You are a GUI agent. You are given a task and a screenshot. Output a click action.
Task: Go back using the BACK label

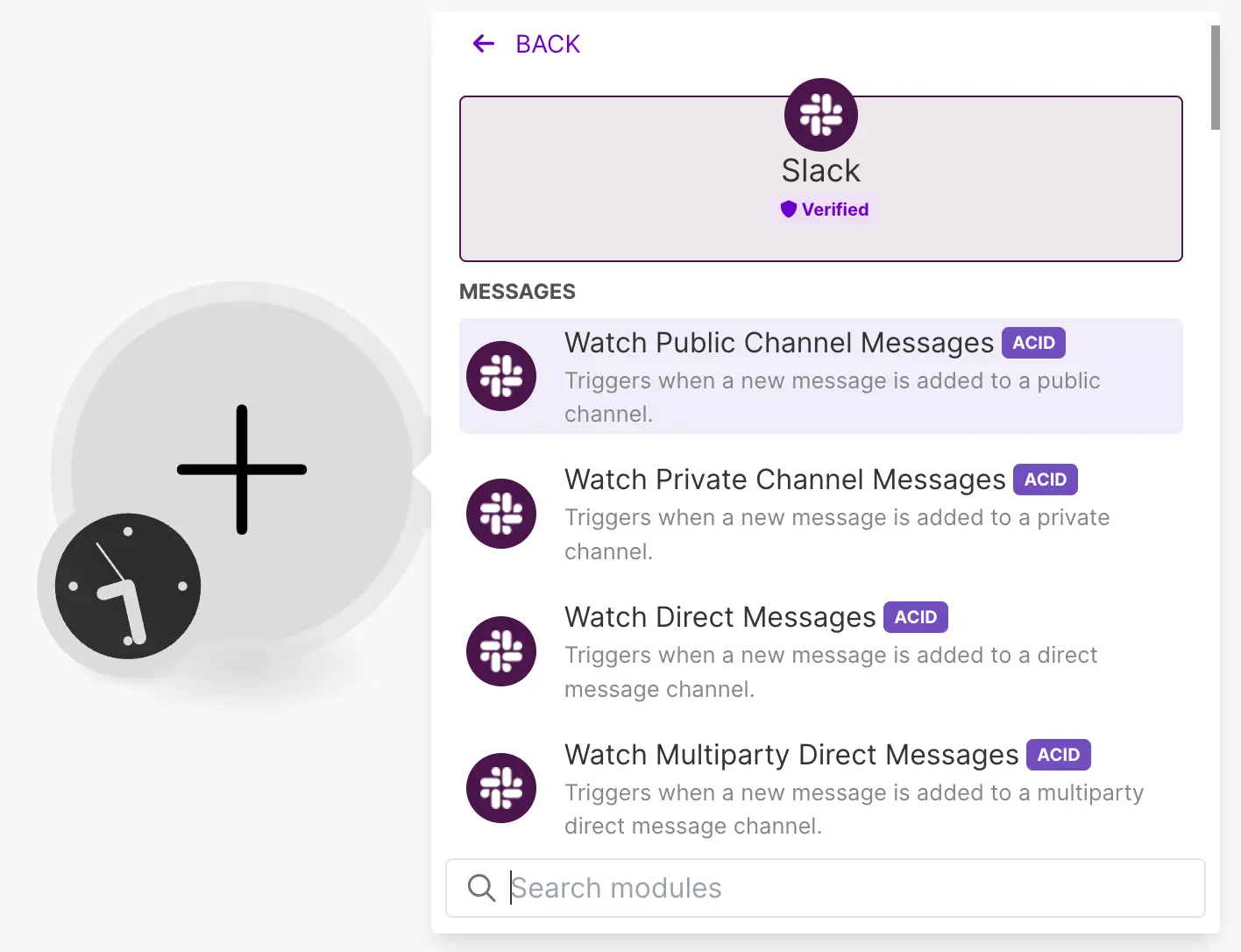[548, 44]
